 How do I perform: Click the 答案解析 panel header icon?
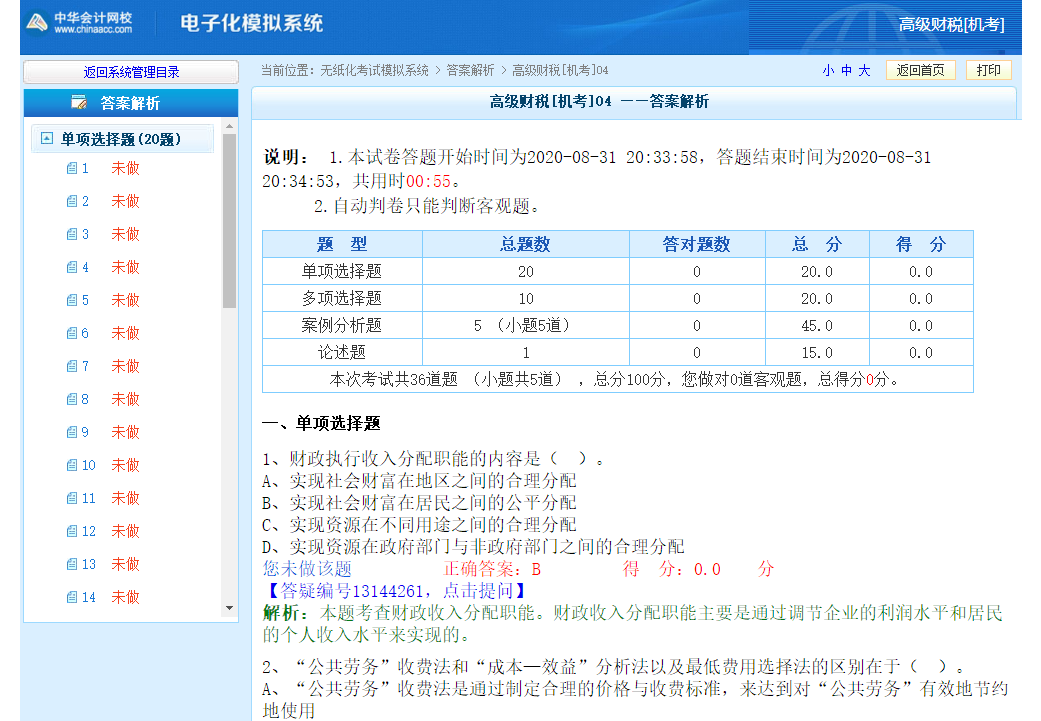[78, 103]
